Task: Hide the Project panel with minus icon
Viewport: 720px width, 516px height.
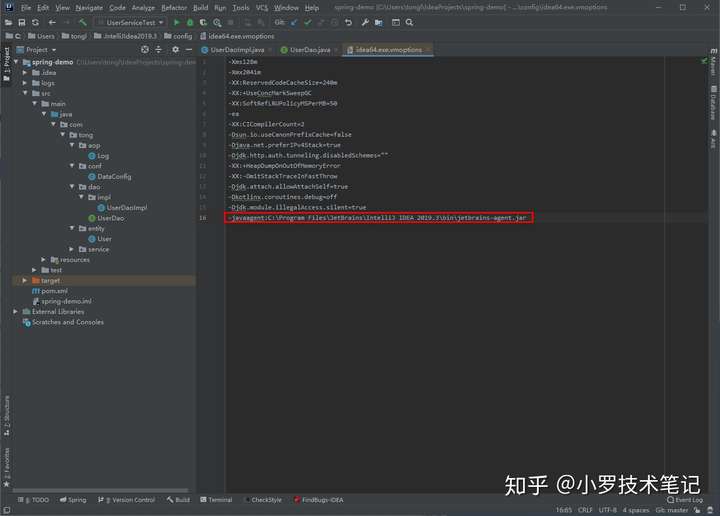Action: coord(189,49)
